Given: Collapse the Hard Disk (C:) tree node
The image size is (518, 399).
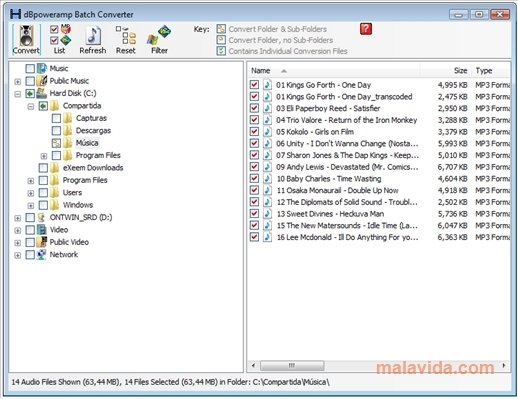Looking at the screenshot, I should 18,94.
